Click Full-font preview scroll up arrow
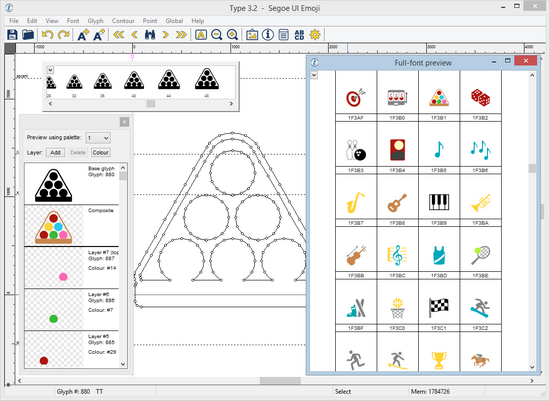 pos(532,75)
